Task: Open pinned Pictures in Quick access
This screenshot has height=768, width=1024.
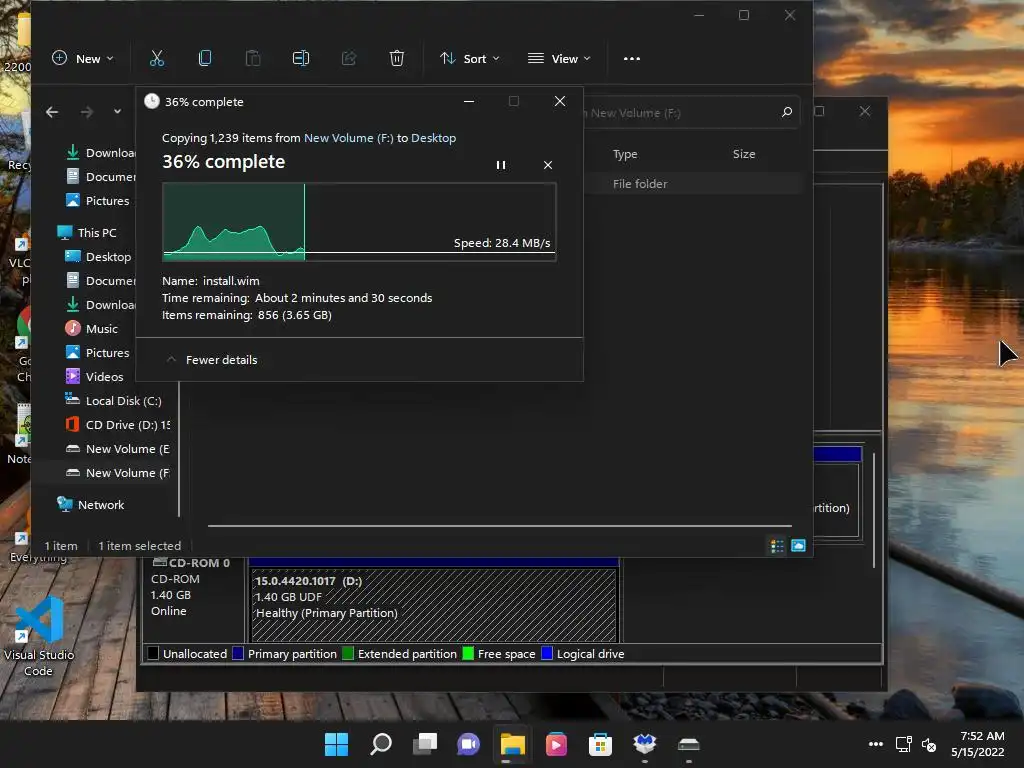Action: pyautogui.click(x=98, y=200)
